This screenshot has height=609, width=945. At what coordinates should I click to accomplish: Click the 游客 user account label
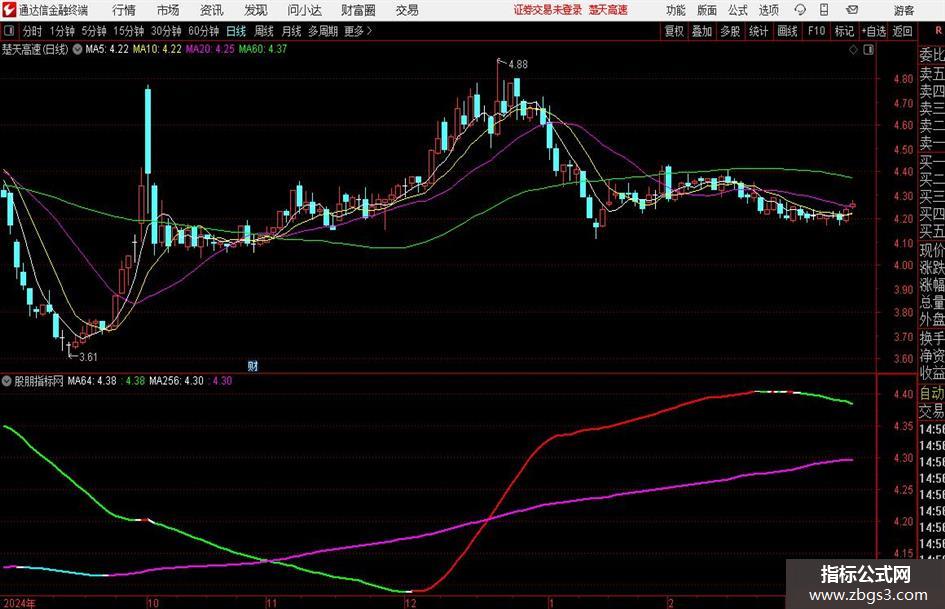pyautogui.click(x=904, y=10)
